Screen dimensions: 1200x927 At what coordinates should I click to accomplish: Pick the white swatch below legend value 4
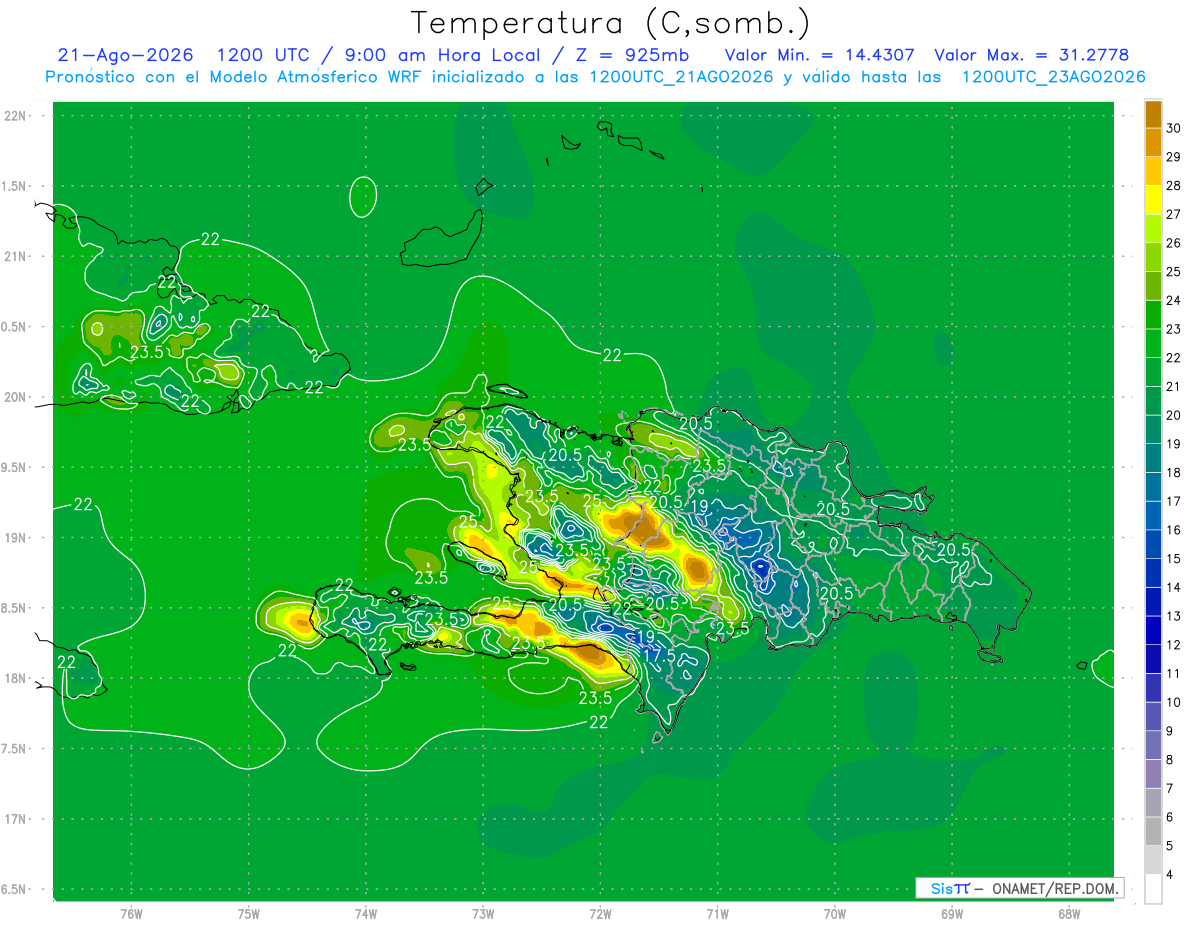pyautogui.click(x=1153, y=889)
